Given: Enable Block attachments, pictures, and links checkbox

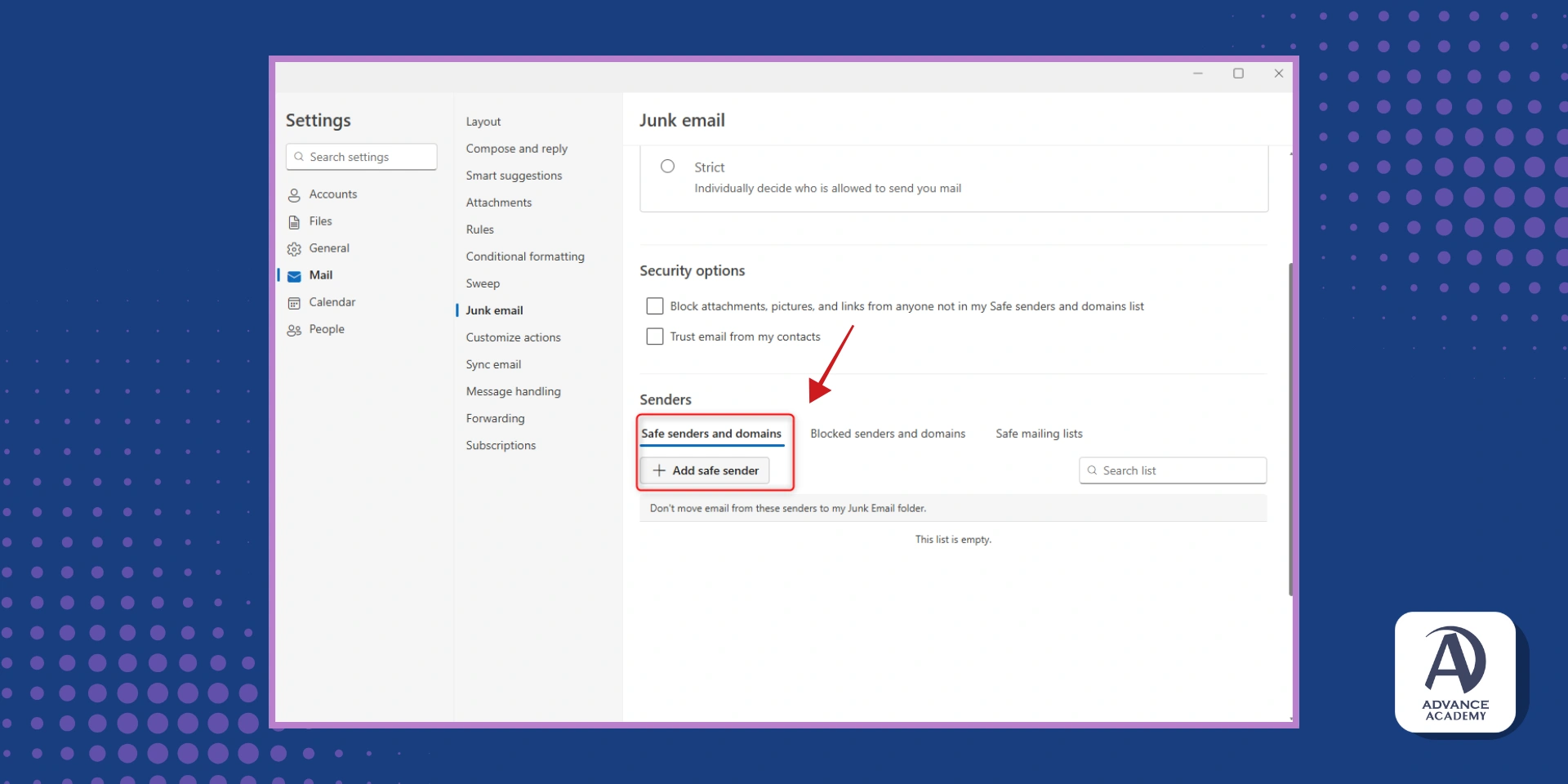Looking at the screenshot, I should point(655,306).
